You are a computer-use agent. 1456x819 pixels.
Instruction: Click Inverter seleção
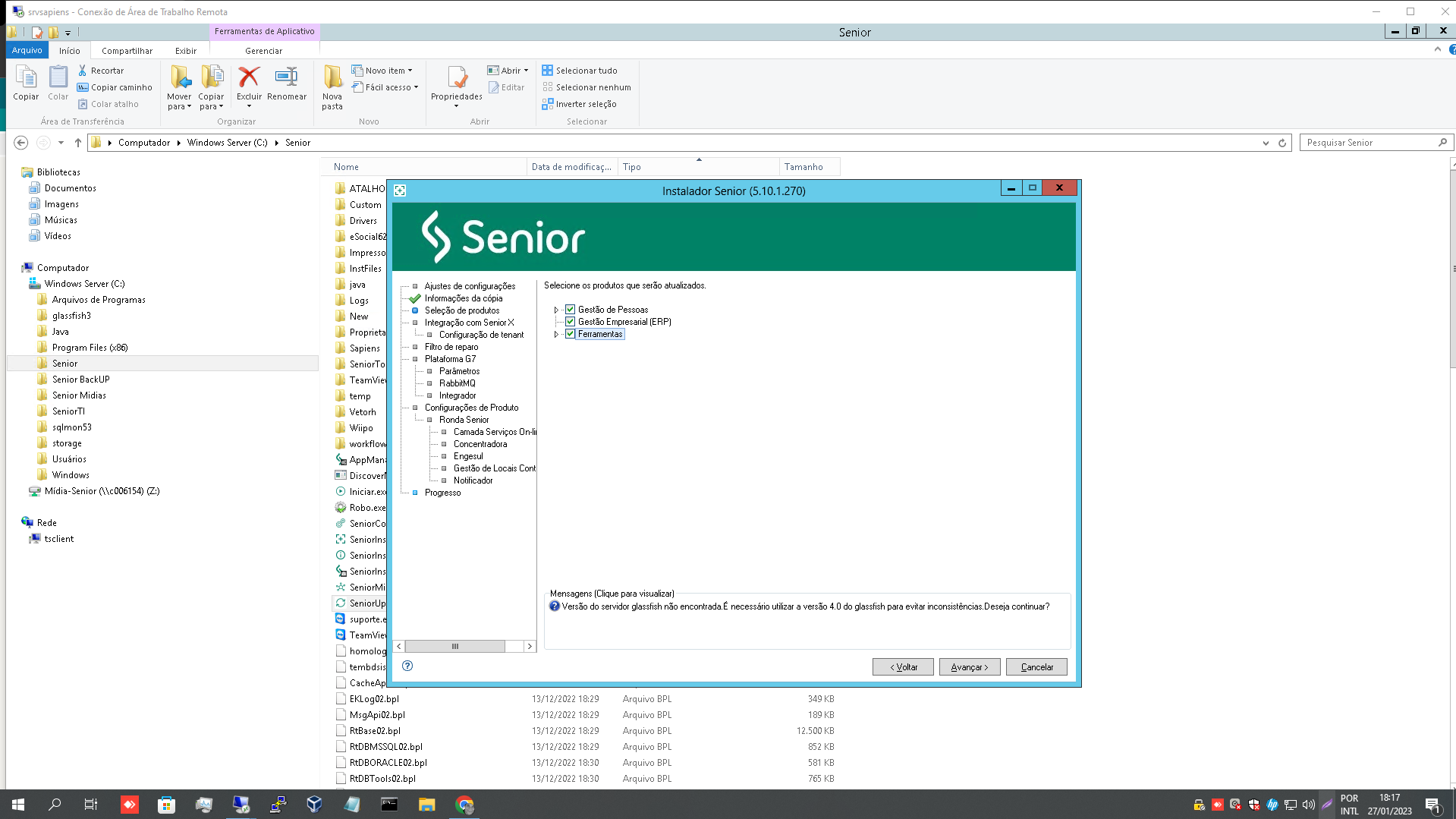579,104
